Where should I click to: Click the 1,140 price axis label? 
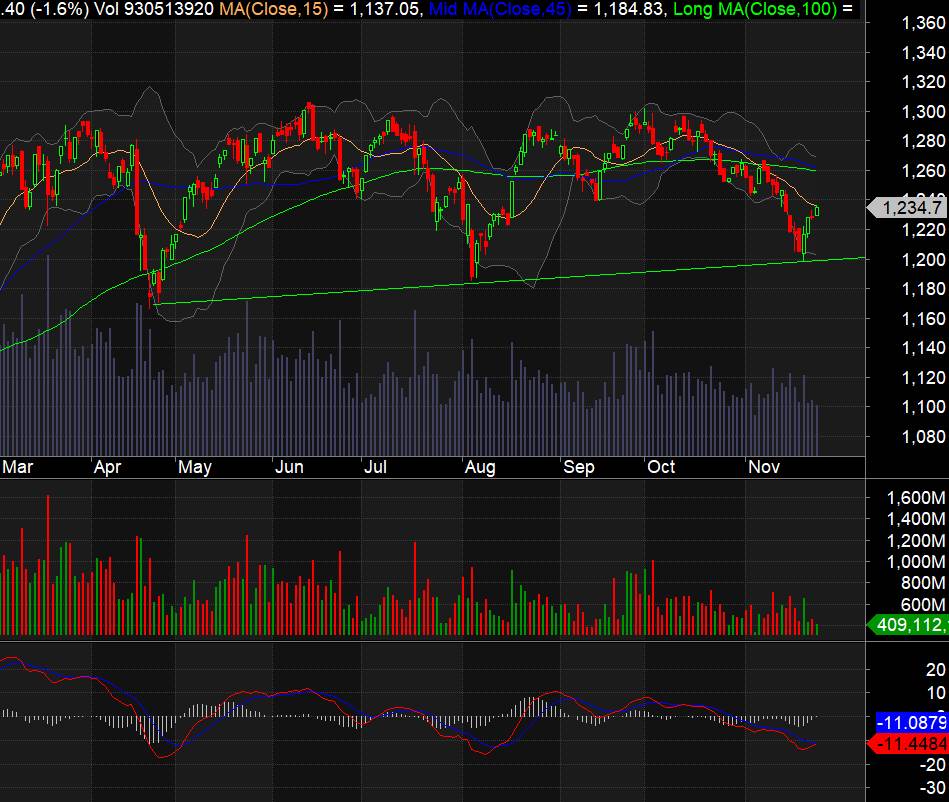923,348
